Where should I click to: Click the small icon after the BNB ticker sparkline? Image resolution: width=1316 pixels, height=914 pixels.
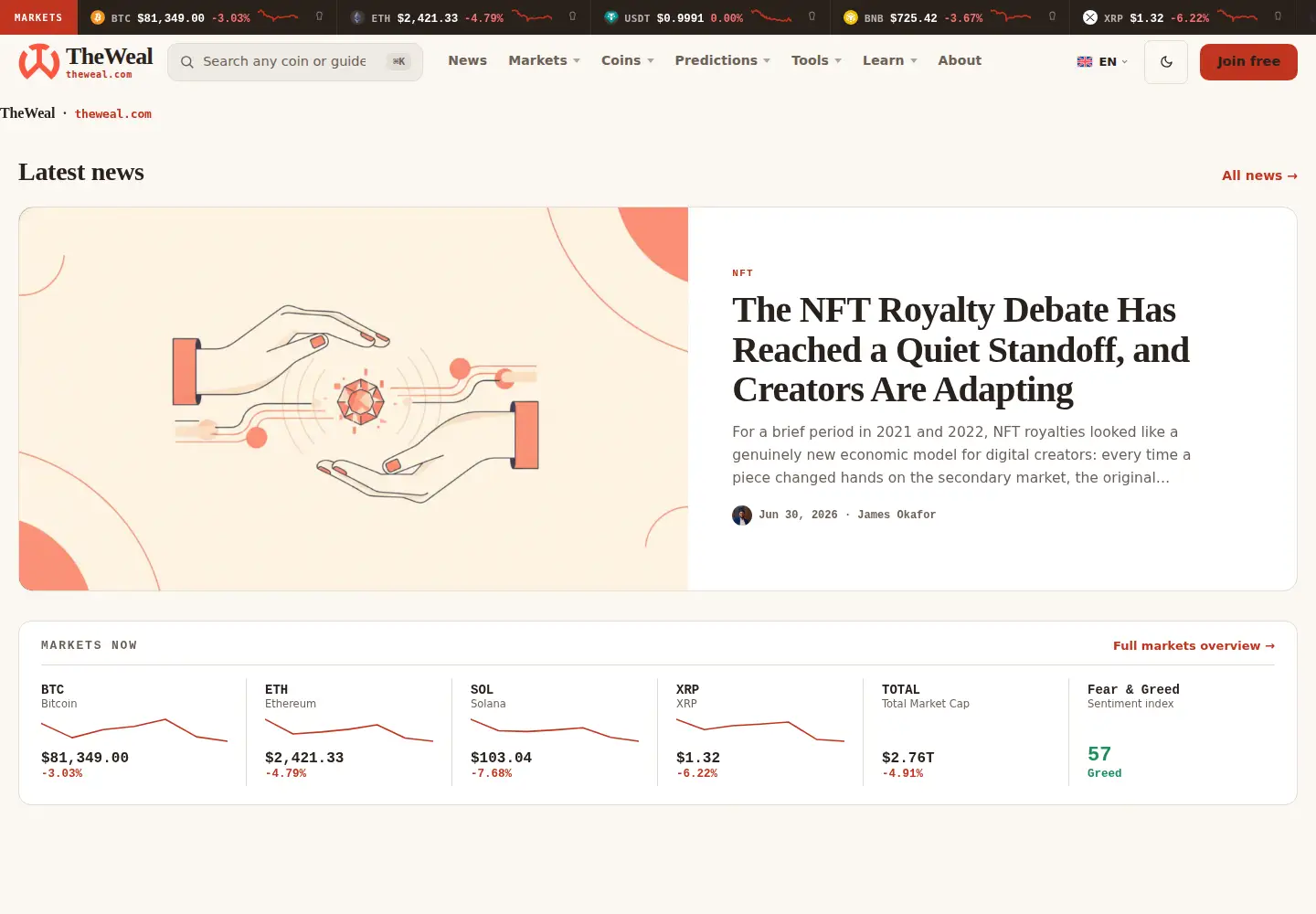1052,16
